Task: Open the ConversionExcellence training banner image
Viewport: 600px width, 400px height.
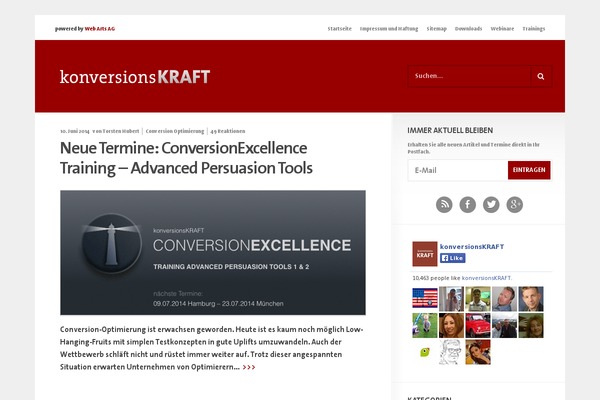Action: 213,253
